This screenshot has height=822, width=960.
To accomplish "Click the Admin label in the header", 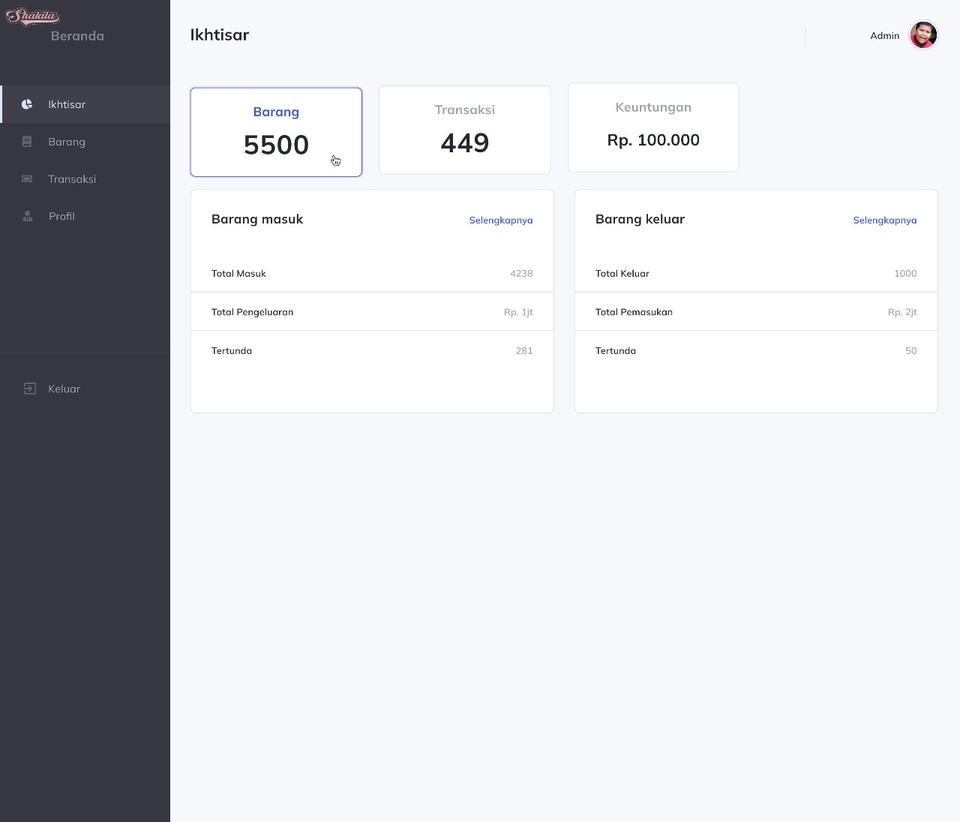I will click(884, 35).
